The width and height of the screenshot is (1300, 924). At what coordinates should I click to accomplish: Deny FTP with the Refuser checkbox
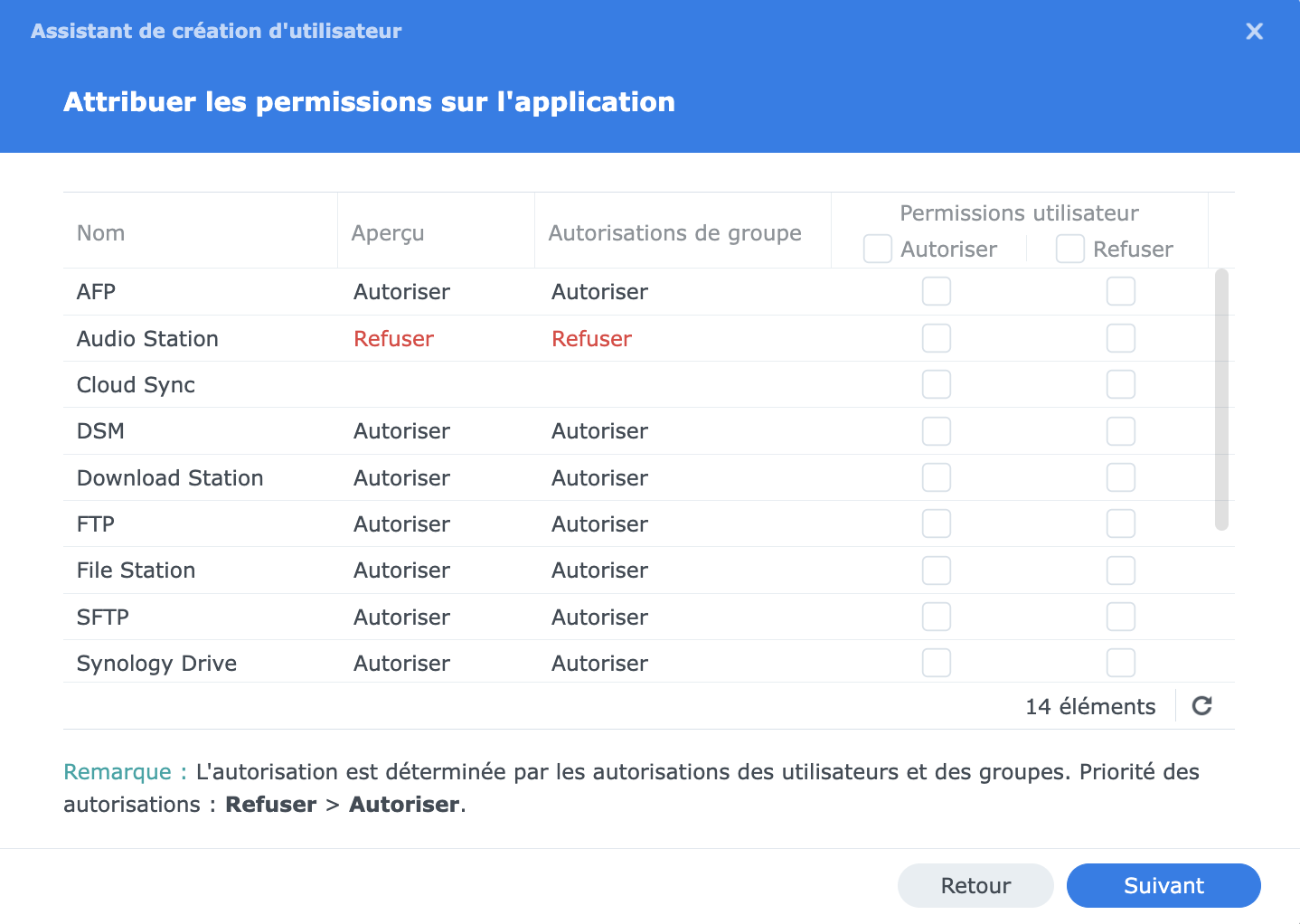click(1121, 523)
